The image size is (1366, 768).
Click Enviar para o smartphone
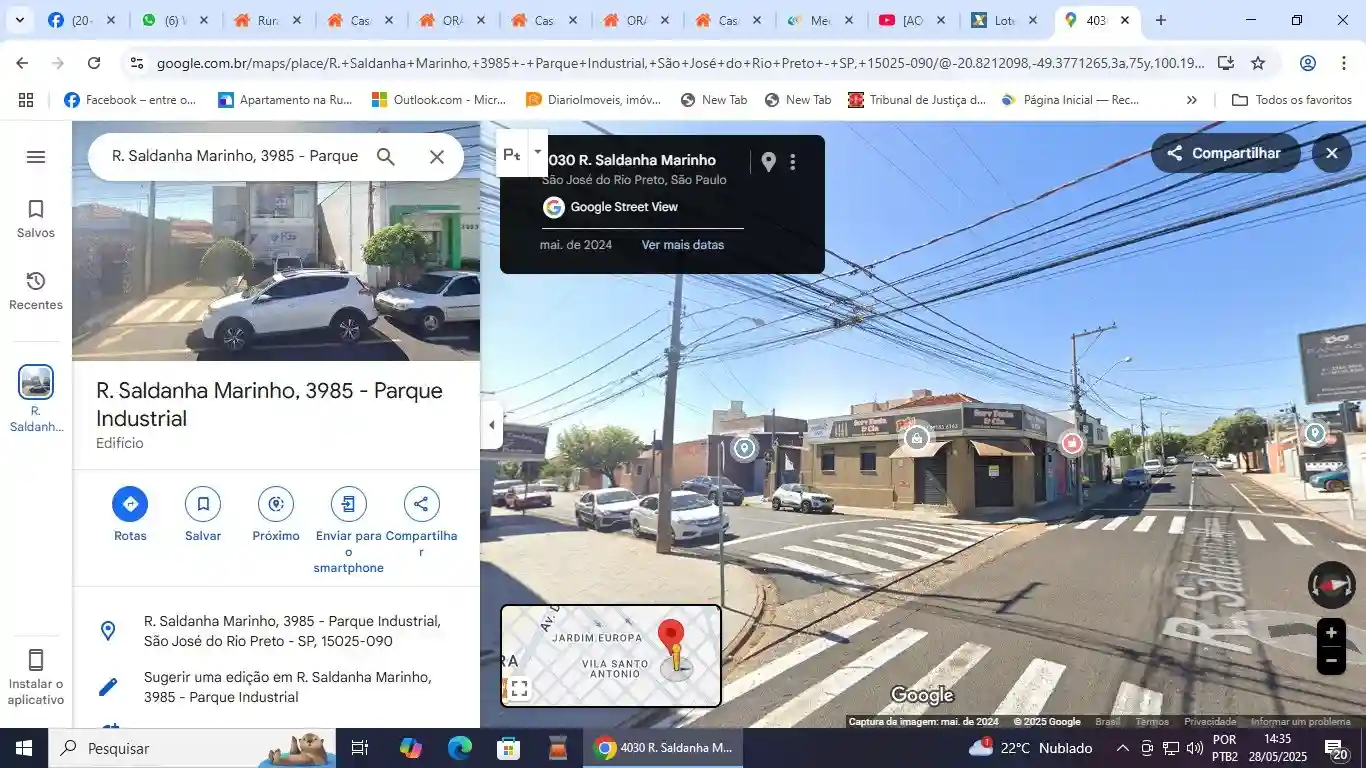point(349,531)
